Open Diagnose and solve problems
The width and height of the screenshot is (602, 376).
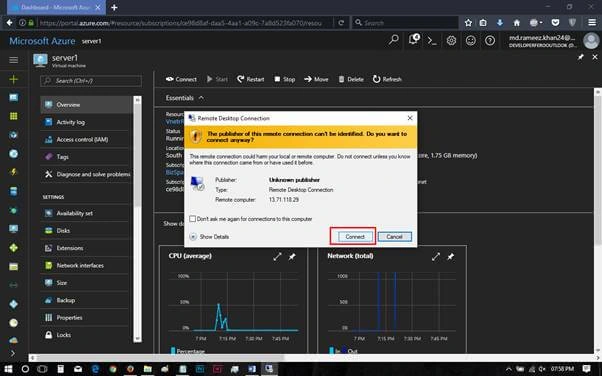(x=86, y=174)
